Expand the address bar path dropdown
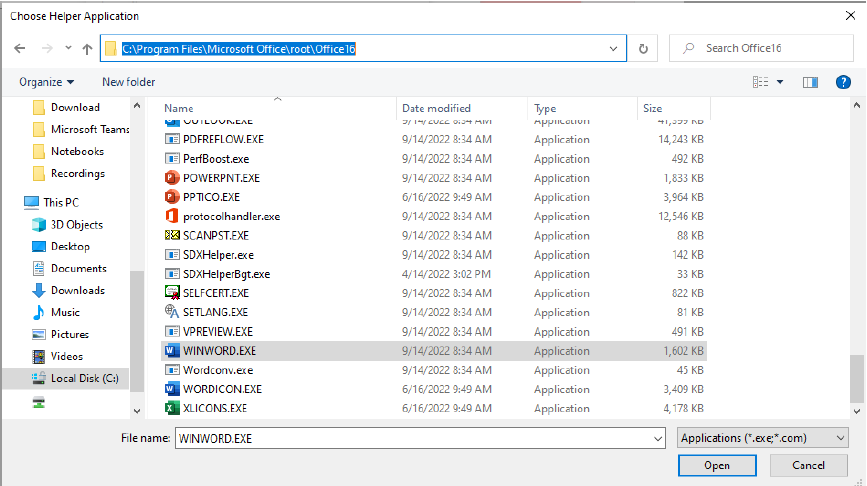 (613, 49)
